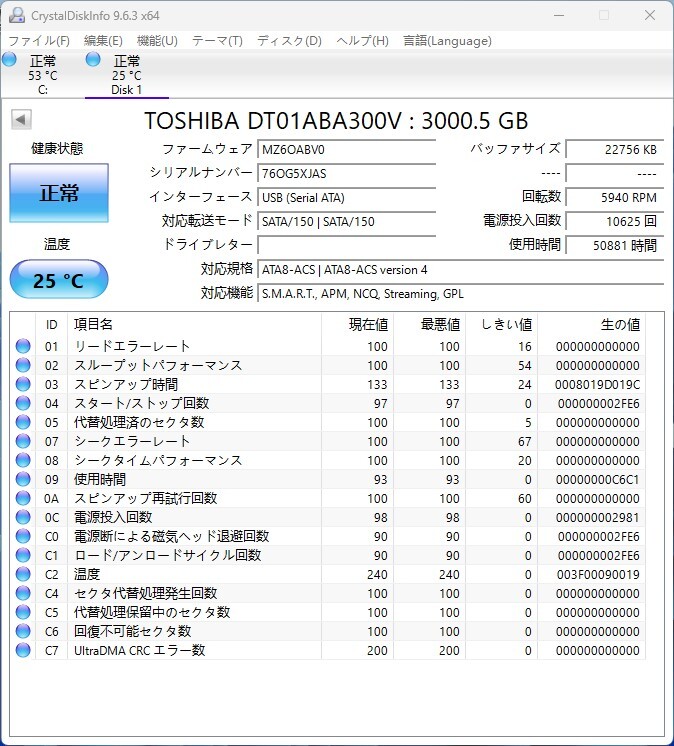Click the ID column header
Screen dimensions: 674x746
point(51,324)
